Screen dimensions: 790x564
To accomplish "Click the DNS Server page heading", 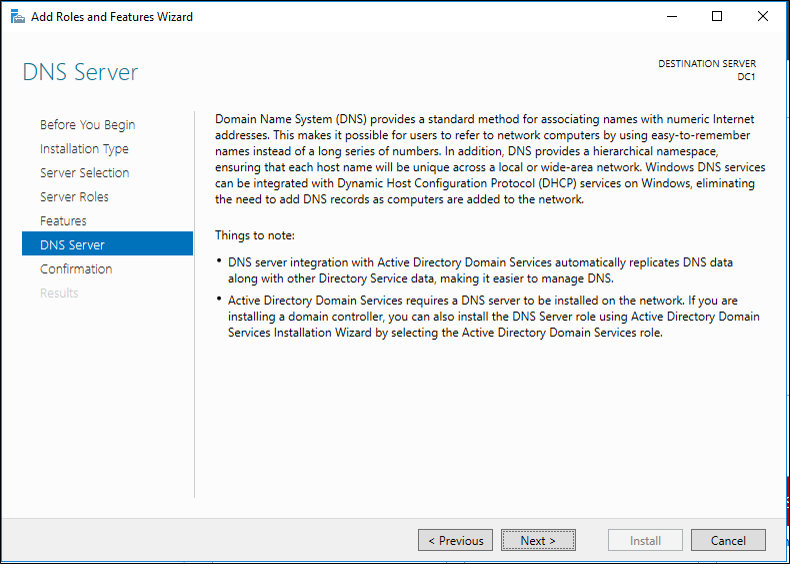I will [x=80, y=73].
